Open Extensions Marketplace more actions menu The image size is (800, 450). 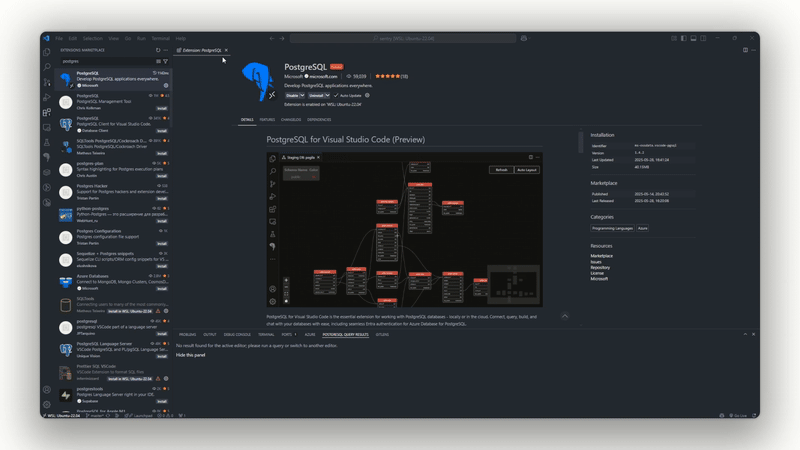tap(165, 50)
